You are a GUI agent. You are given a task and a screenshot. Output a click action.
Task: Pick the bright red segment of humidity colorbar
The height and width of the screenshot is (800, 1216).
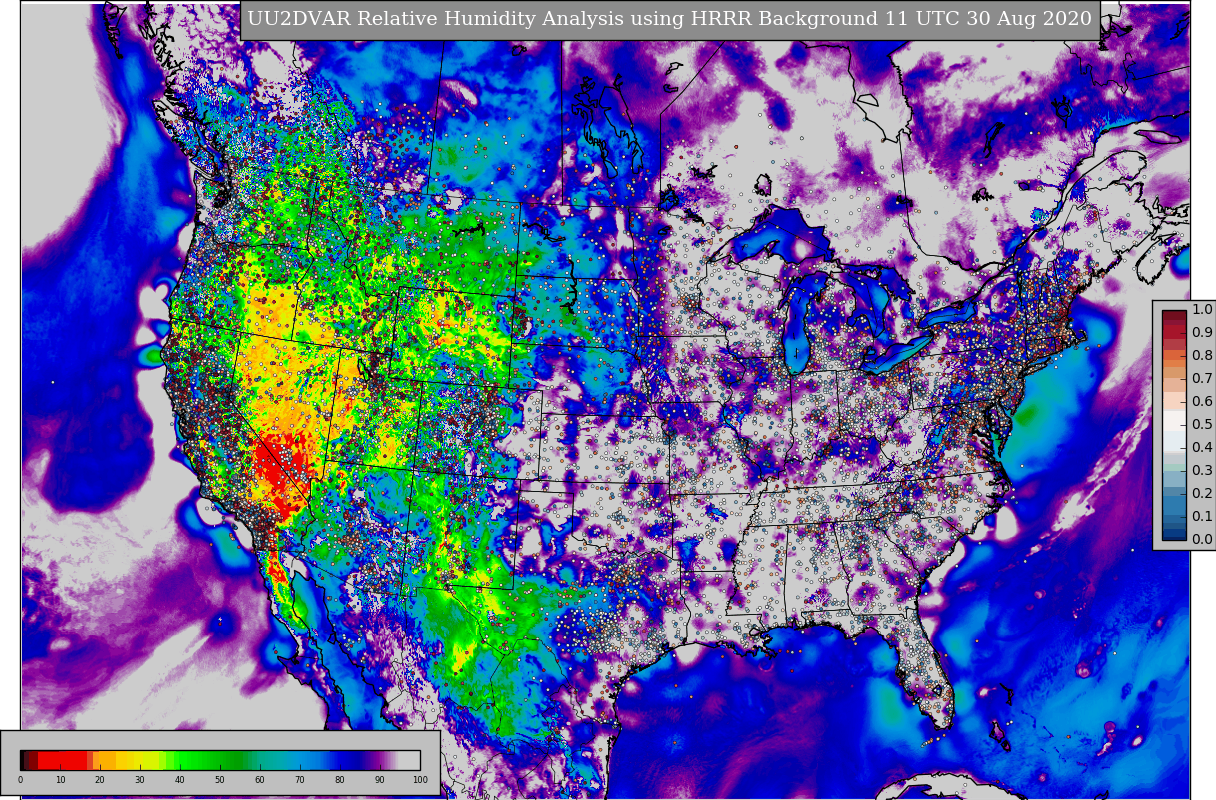click(62, 760)
